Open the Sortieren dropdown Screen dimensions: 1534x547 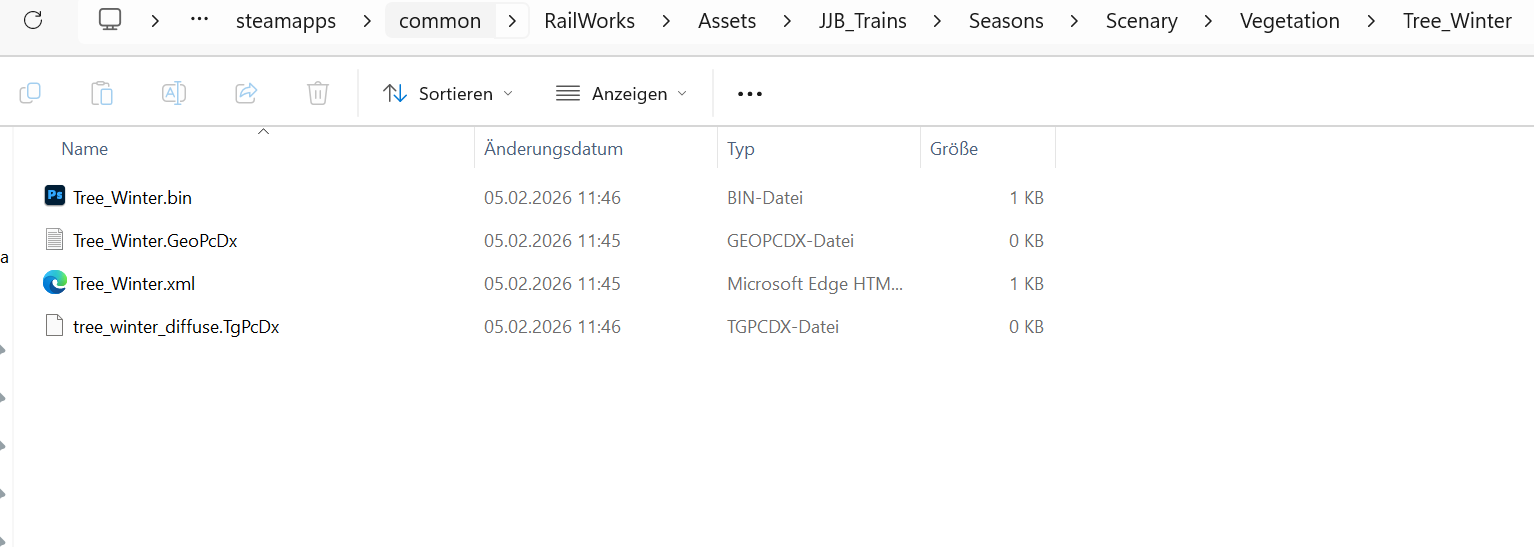pyautogui.click(x=448, y=93)
